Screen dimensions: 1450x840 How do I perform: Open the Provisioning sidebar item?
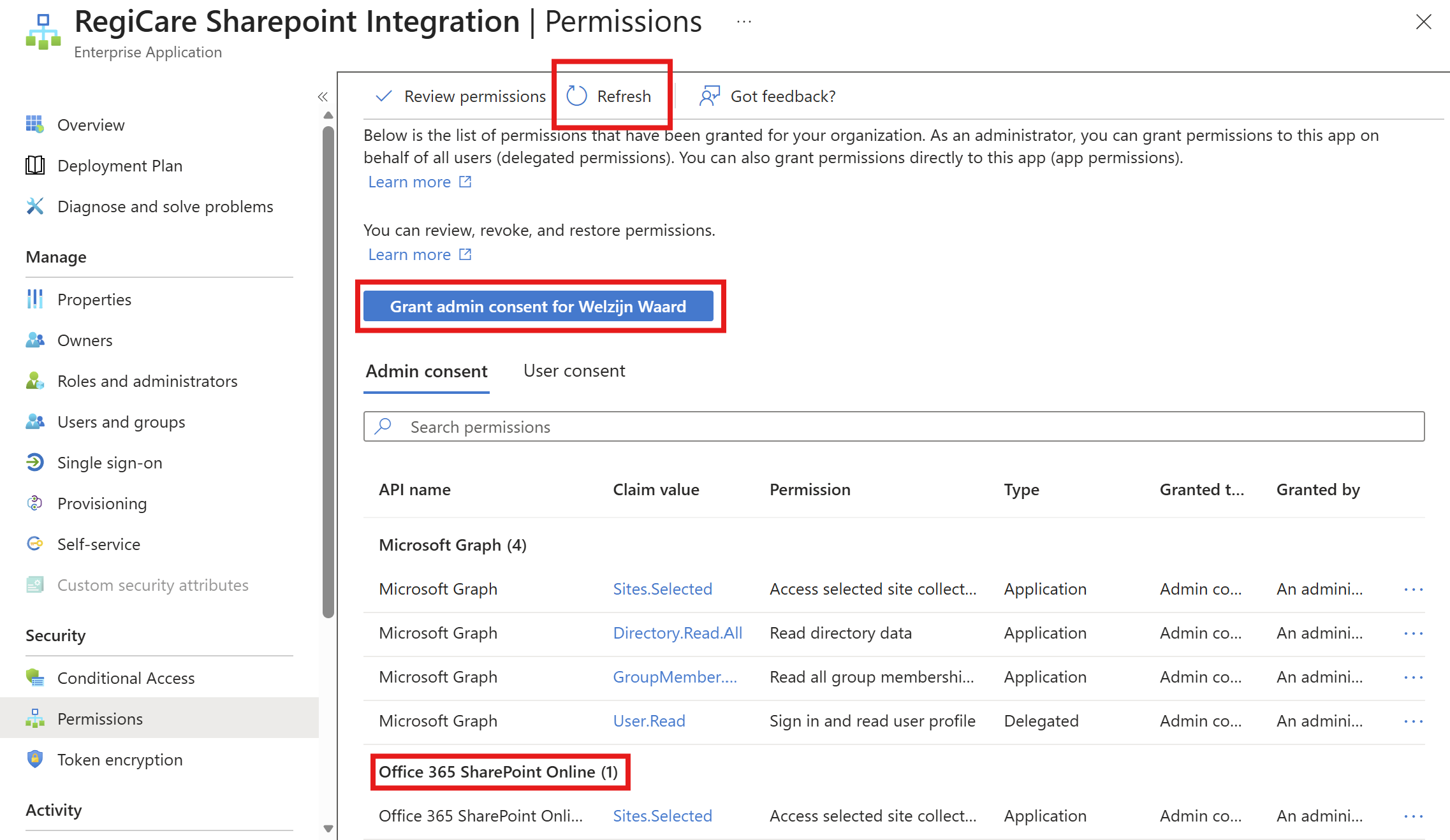[x=101, y=503]
